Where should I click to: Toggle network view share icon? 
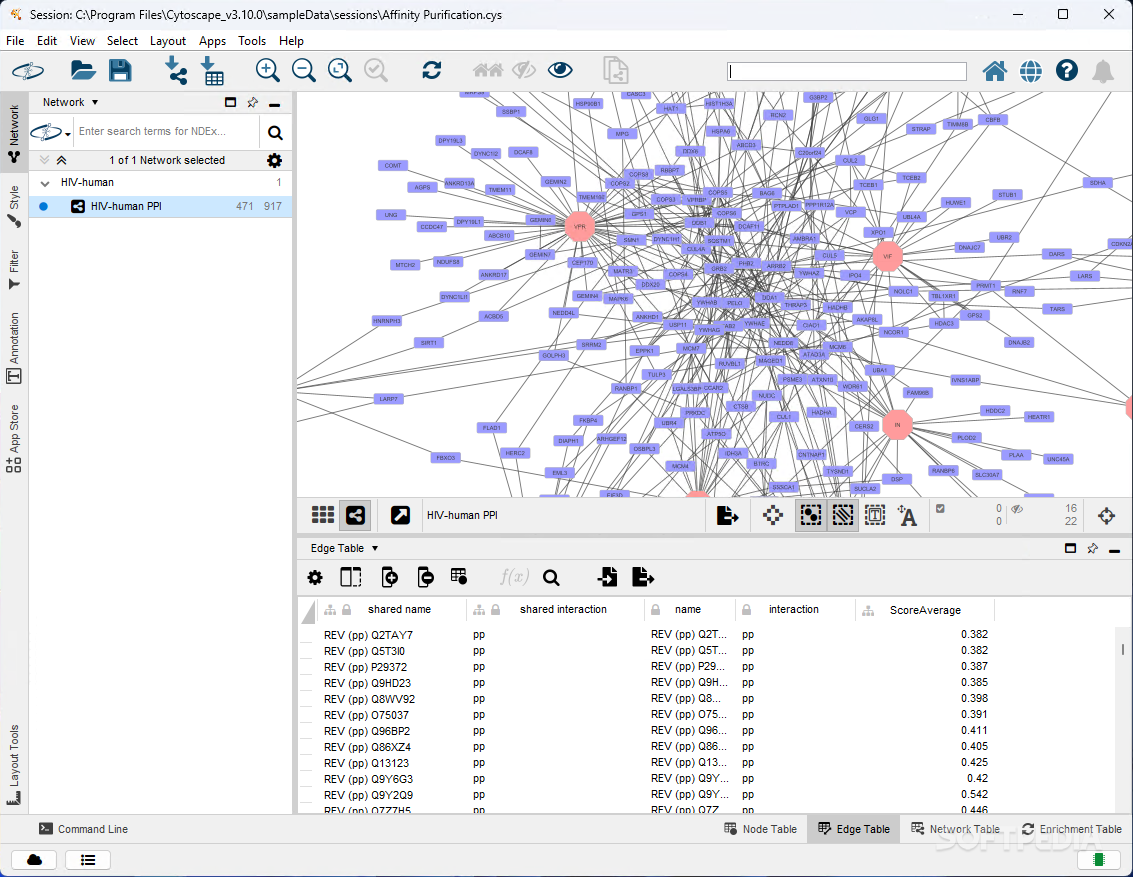[x=356, y=515]
